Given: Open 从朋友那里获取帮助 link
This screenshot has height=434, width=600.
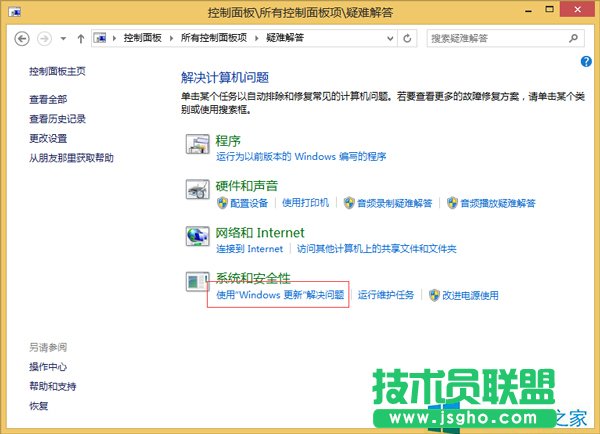Looking at the screenshot, I should tap(72, 158).
